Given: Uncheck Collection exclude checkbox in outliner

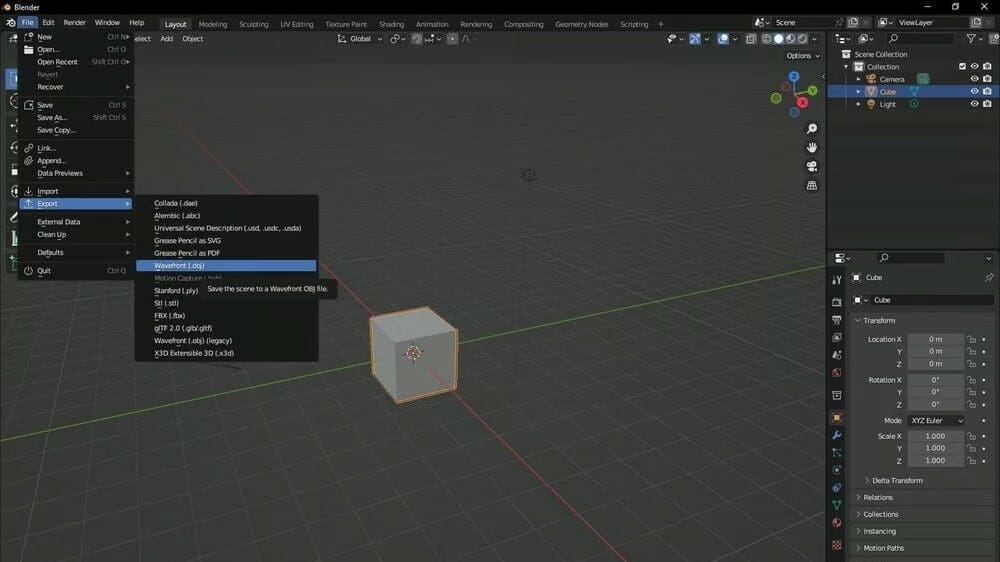Looking at the screenshot, I should click(x=962, y=66).
